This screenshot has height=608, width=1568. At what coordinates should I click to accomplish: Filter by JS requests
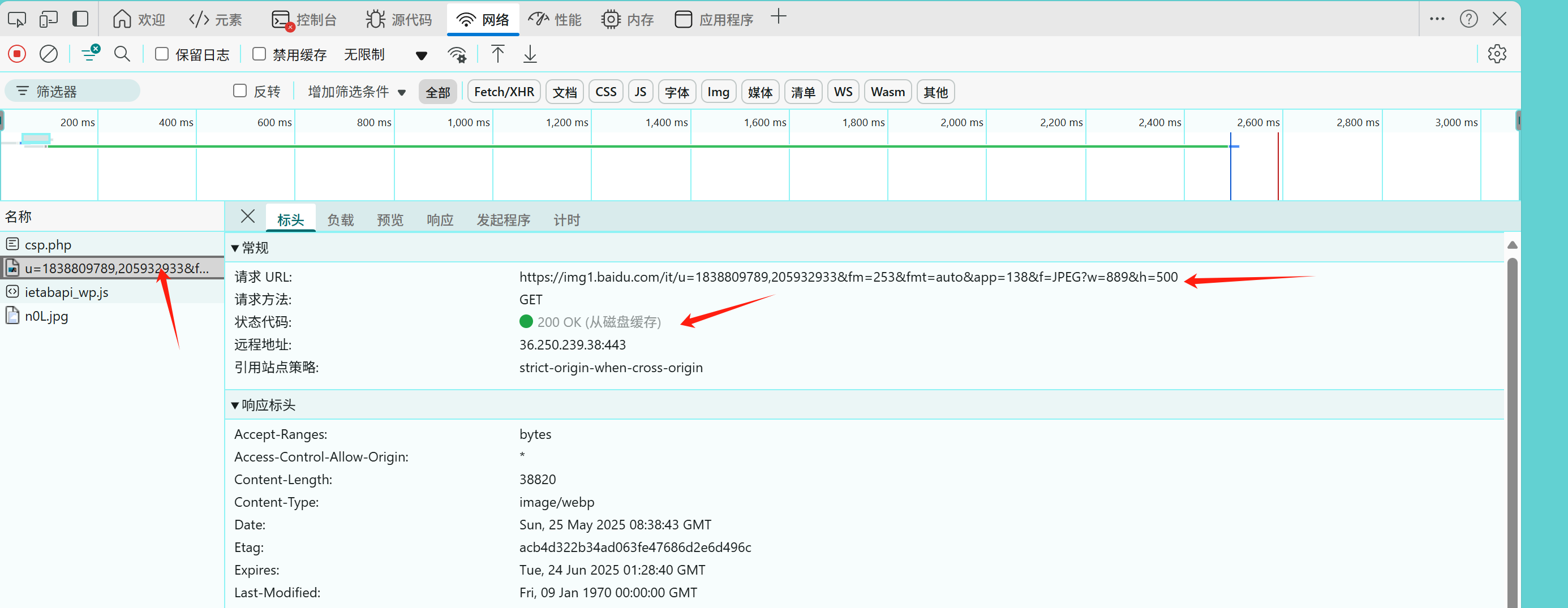pos(641,92)
